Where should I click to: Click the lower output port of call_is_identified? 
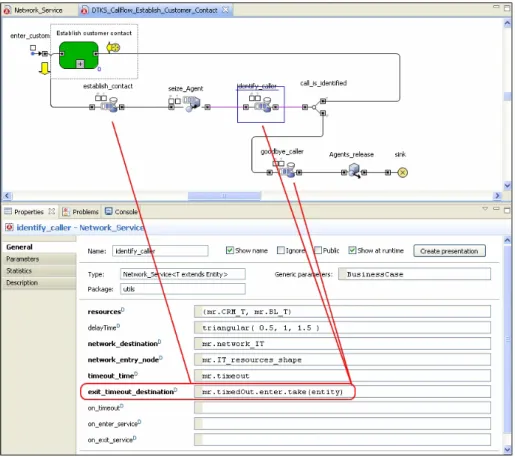pyautogui.click(x=323, y=113)
